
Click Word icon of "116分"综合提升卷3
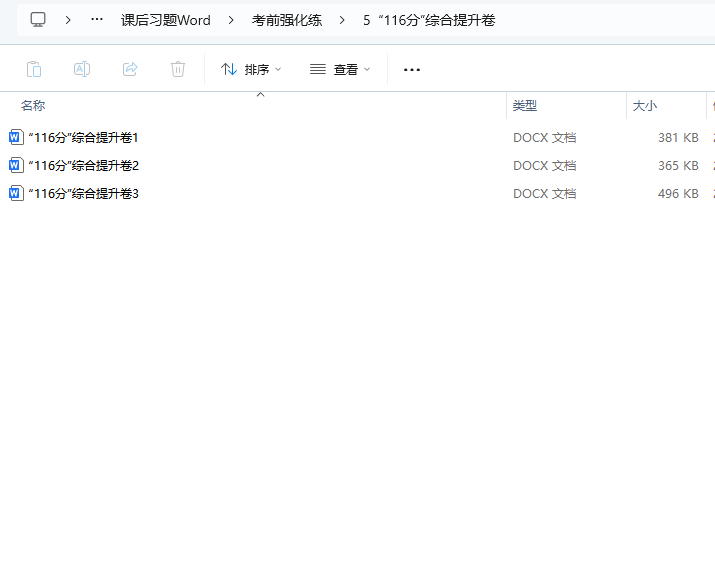coord(16,193)
